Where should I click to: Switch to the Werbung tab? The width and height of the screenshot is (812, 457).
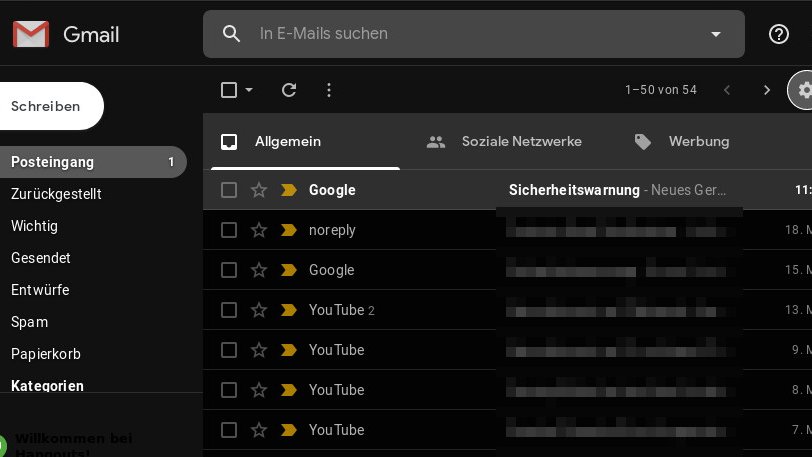[682, 142]
